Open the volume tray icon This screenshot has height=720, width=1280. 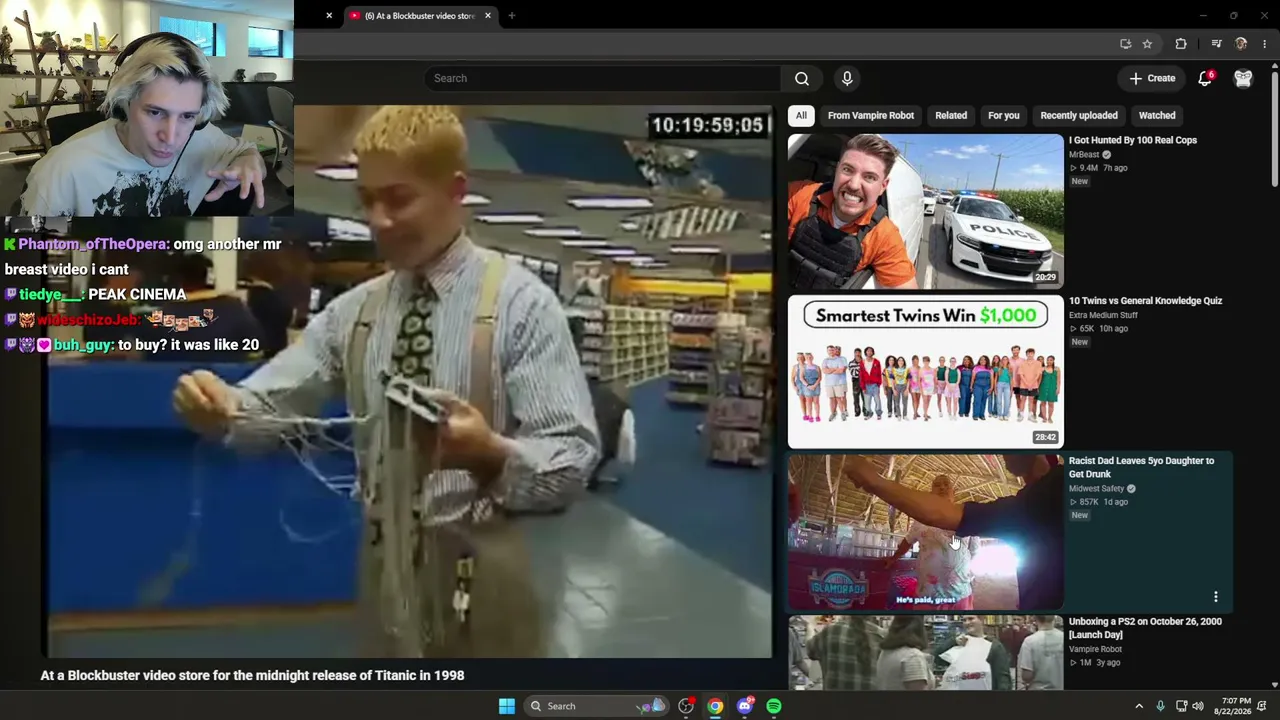coord(1198,706)
